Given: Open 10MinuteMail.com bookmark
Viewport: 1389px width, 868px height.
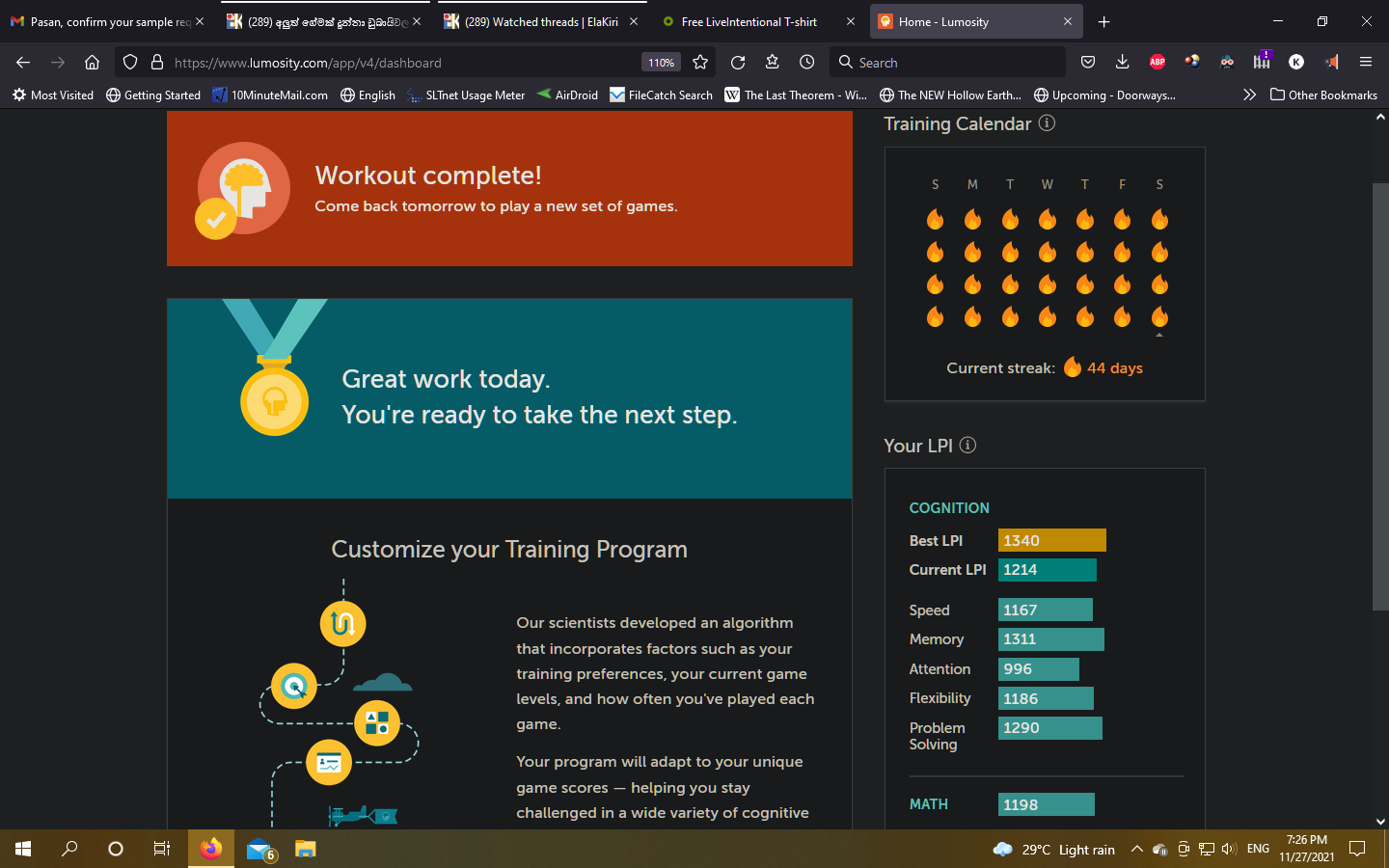Looking at the screenshot, I should pos(270,95).
